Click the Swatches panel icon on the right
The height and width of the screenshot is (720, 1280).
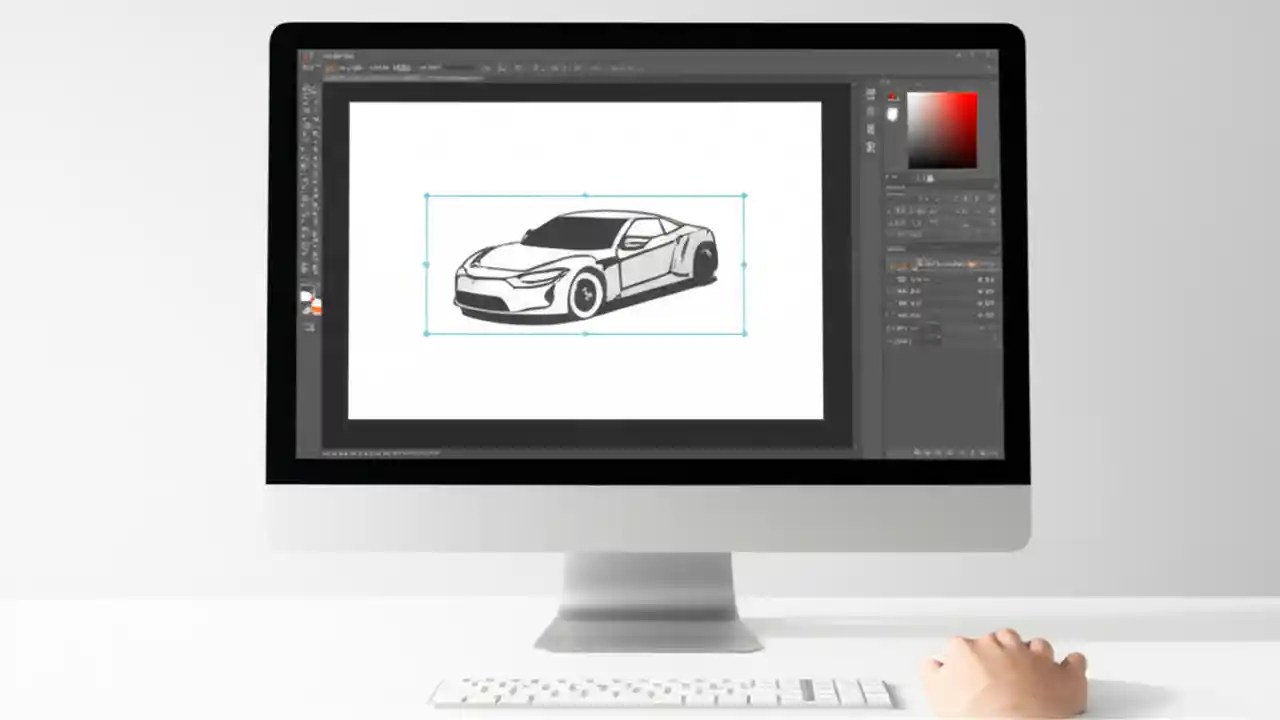click(x=870, y=110)
